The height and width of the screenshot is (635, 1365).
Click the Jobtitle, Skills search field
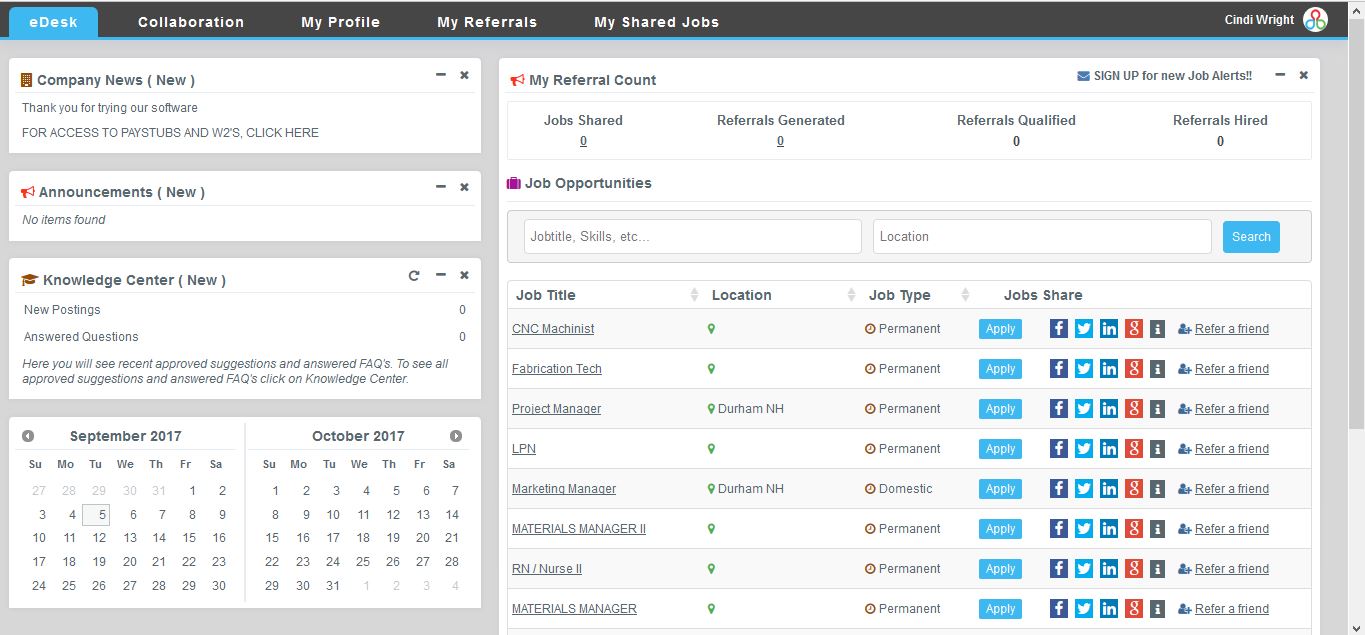(692, 237)
